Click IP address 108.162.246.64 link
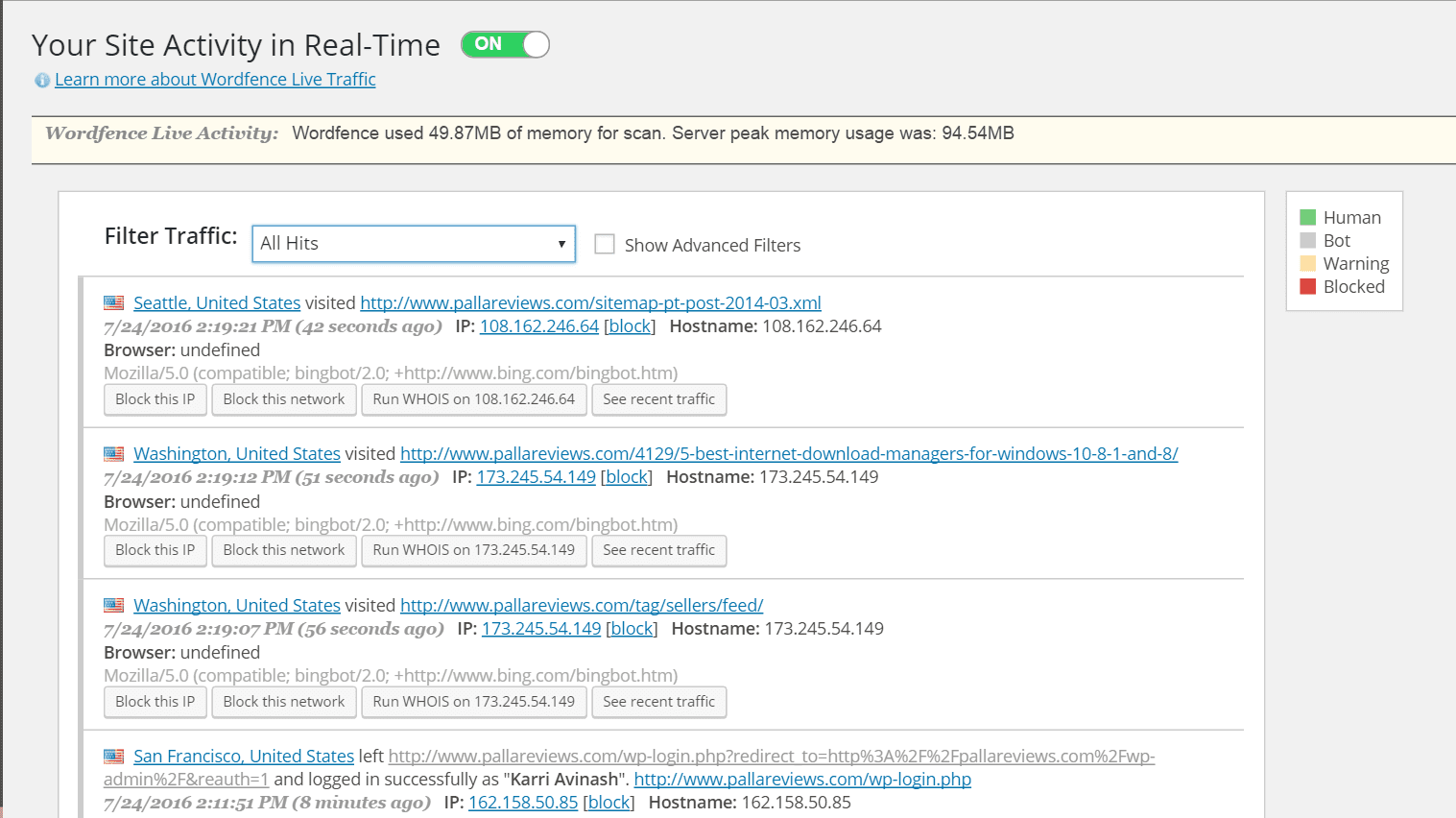Image resolution: width=1456 pixels, height=818 pixels. point(539,326)
